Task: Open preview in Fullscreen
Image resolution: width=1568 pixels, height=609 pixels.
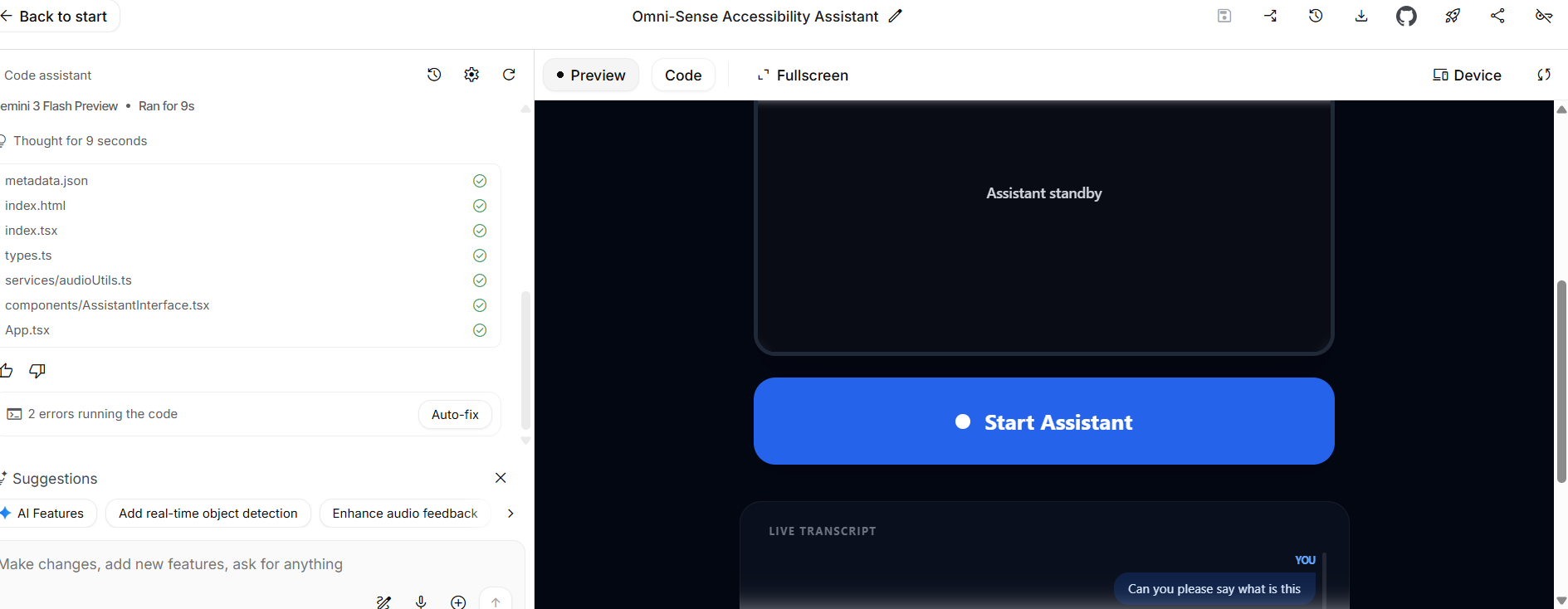Action: [x=803, y=76]
